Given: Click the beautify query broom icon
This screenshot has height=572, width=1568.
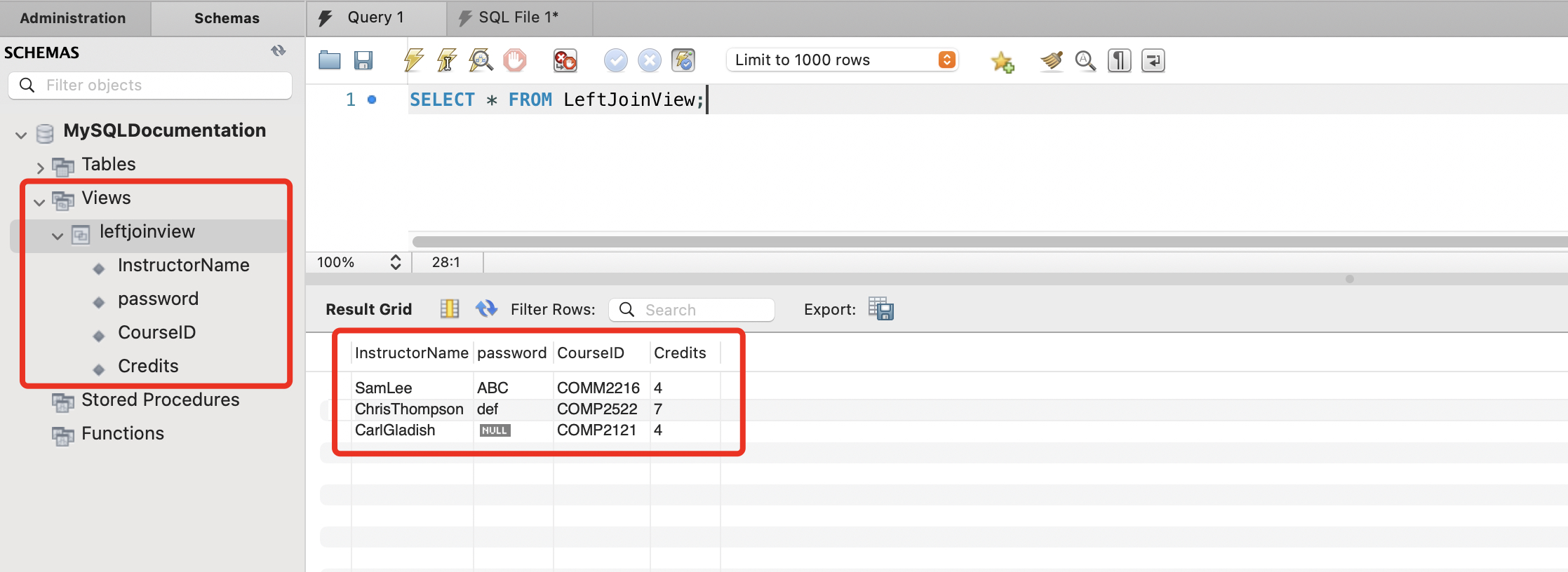Looking at the screenshot, I should point(1051,61).
